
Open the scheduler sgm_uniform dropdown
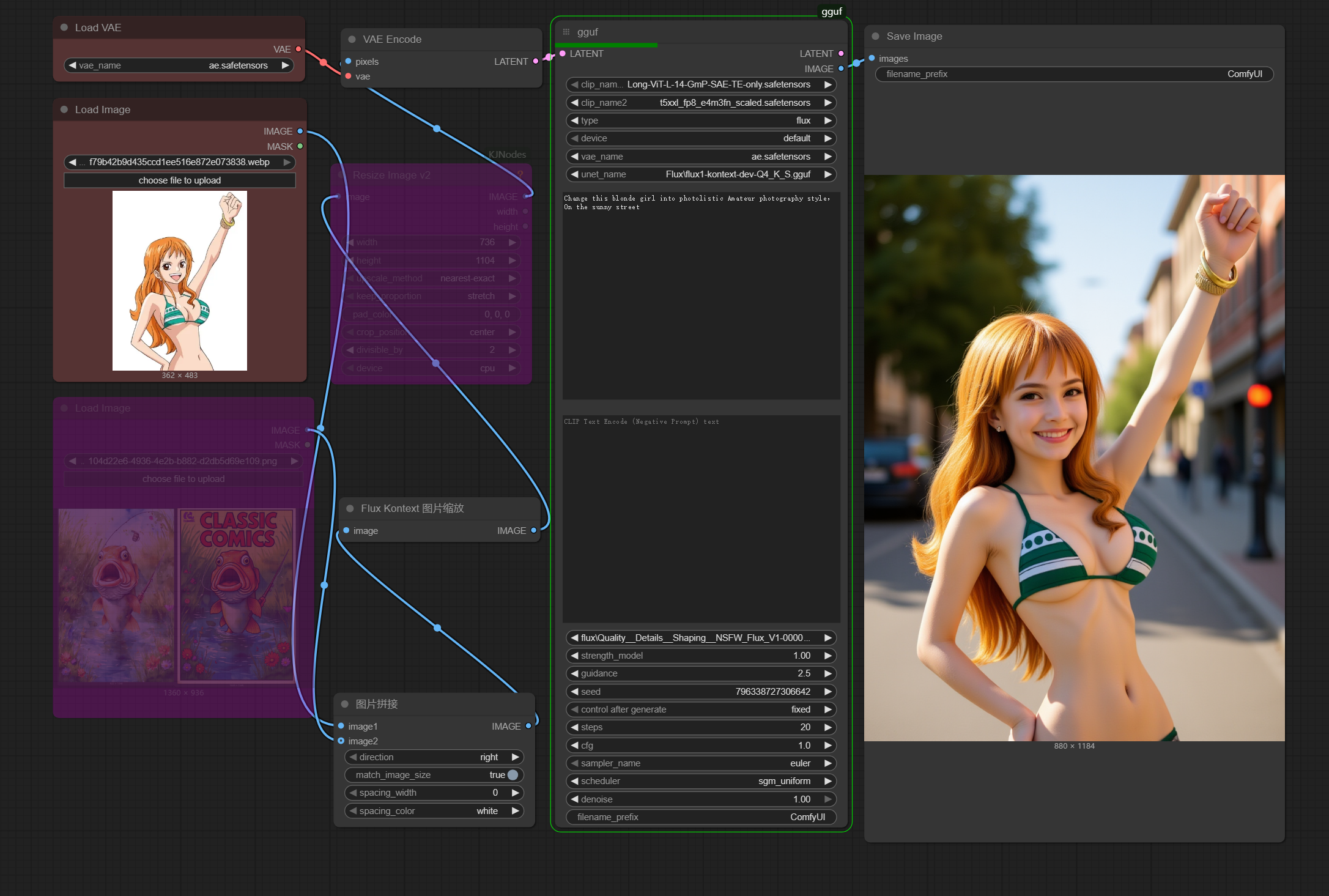click(700, 781)
